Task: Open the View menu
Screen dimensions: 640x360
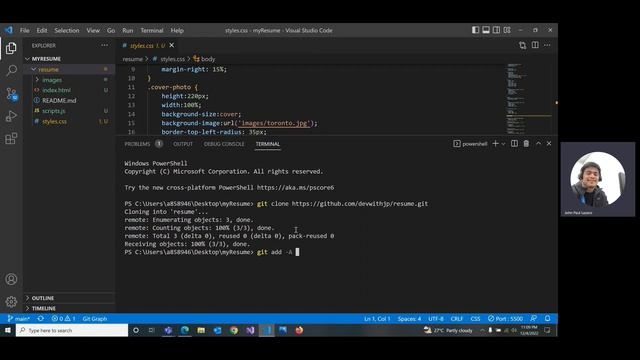Action: (93, 31)
